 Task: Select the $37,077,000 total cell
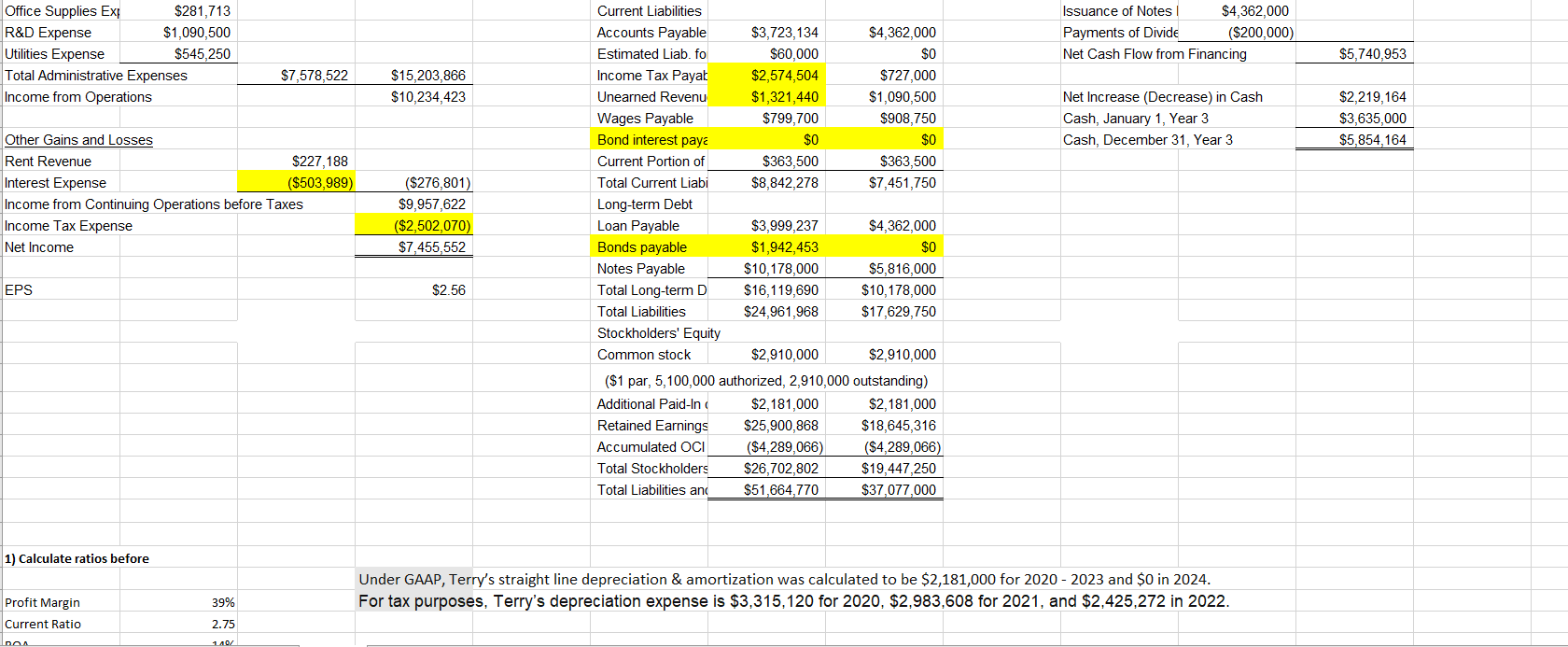[x=899, y=490]
